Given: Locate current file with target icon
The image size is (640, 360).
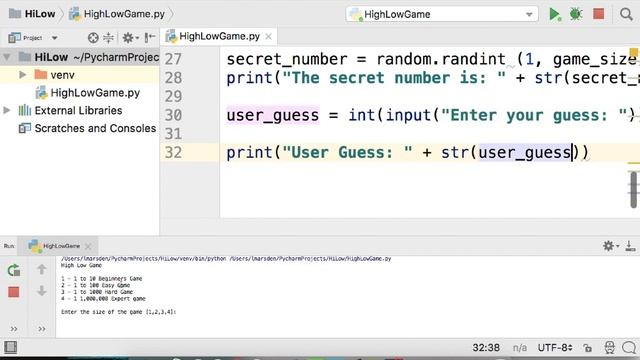Looking at the screenshot, I should (x=93, y=38).
